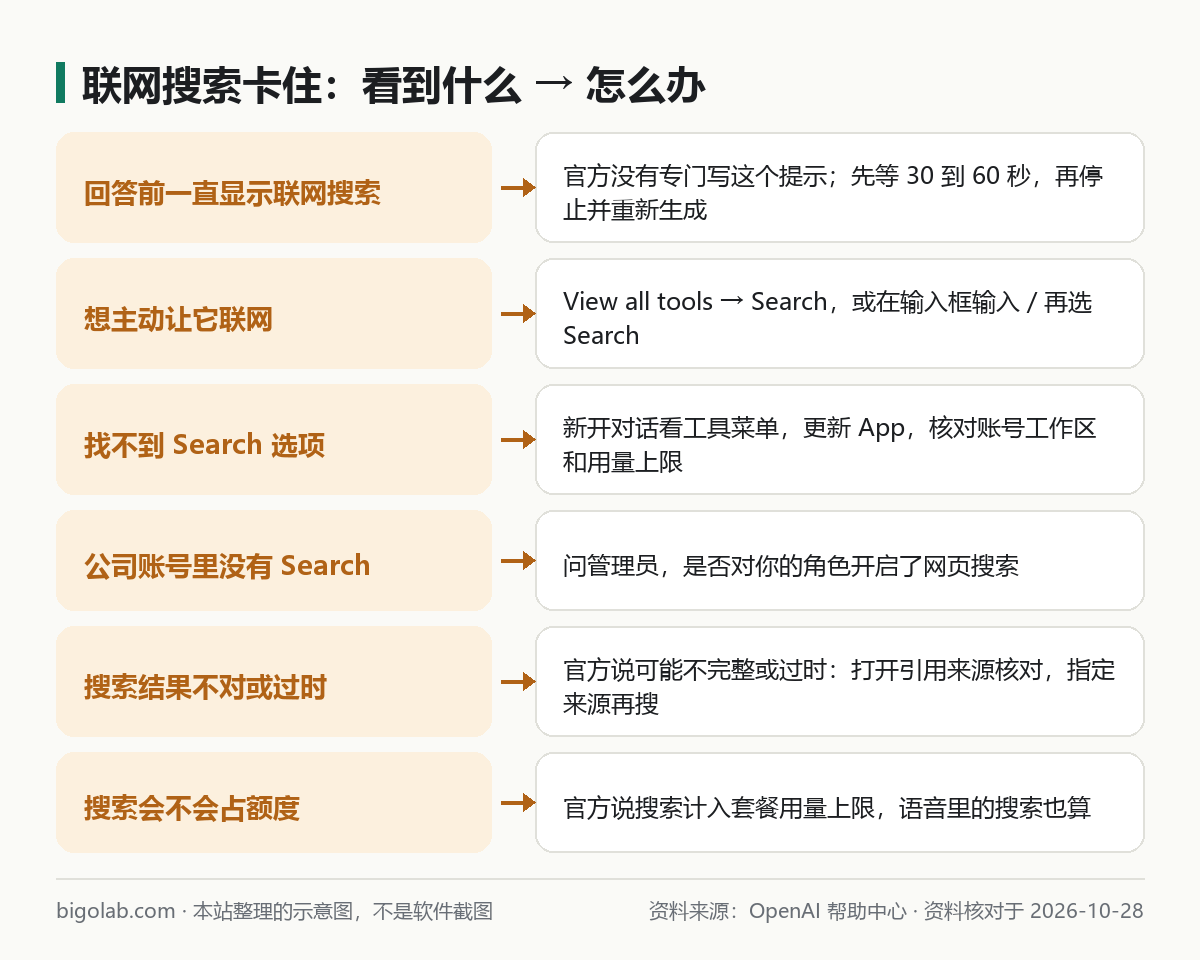This screenshot has height=960, width=1200.
Task: Click the answer about waiting 30 到 60 秒
Action: [840, 187]
